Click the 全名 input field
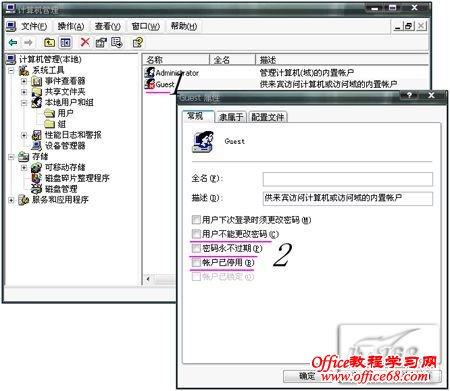 348,179
